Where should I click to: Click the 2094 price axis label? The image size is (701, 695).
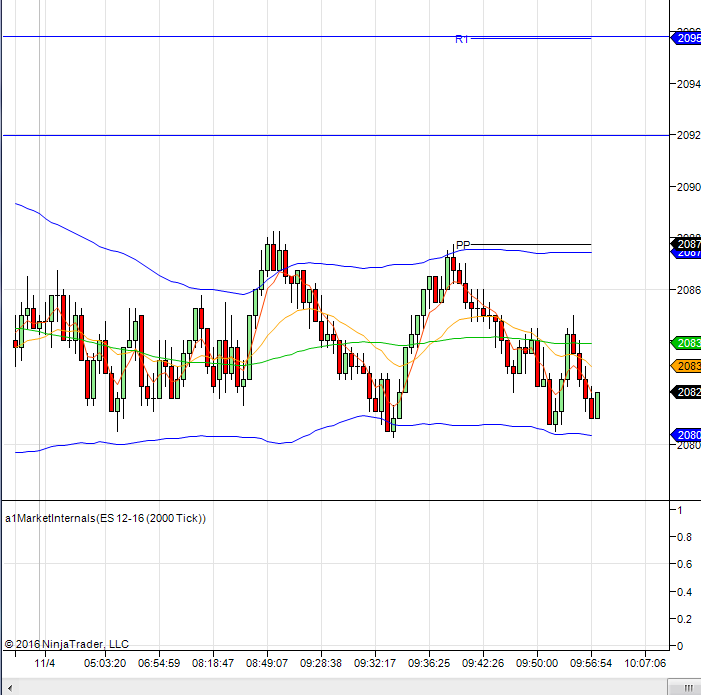pyautogui.click(x=689, y=84)
